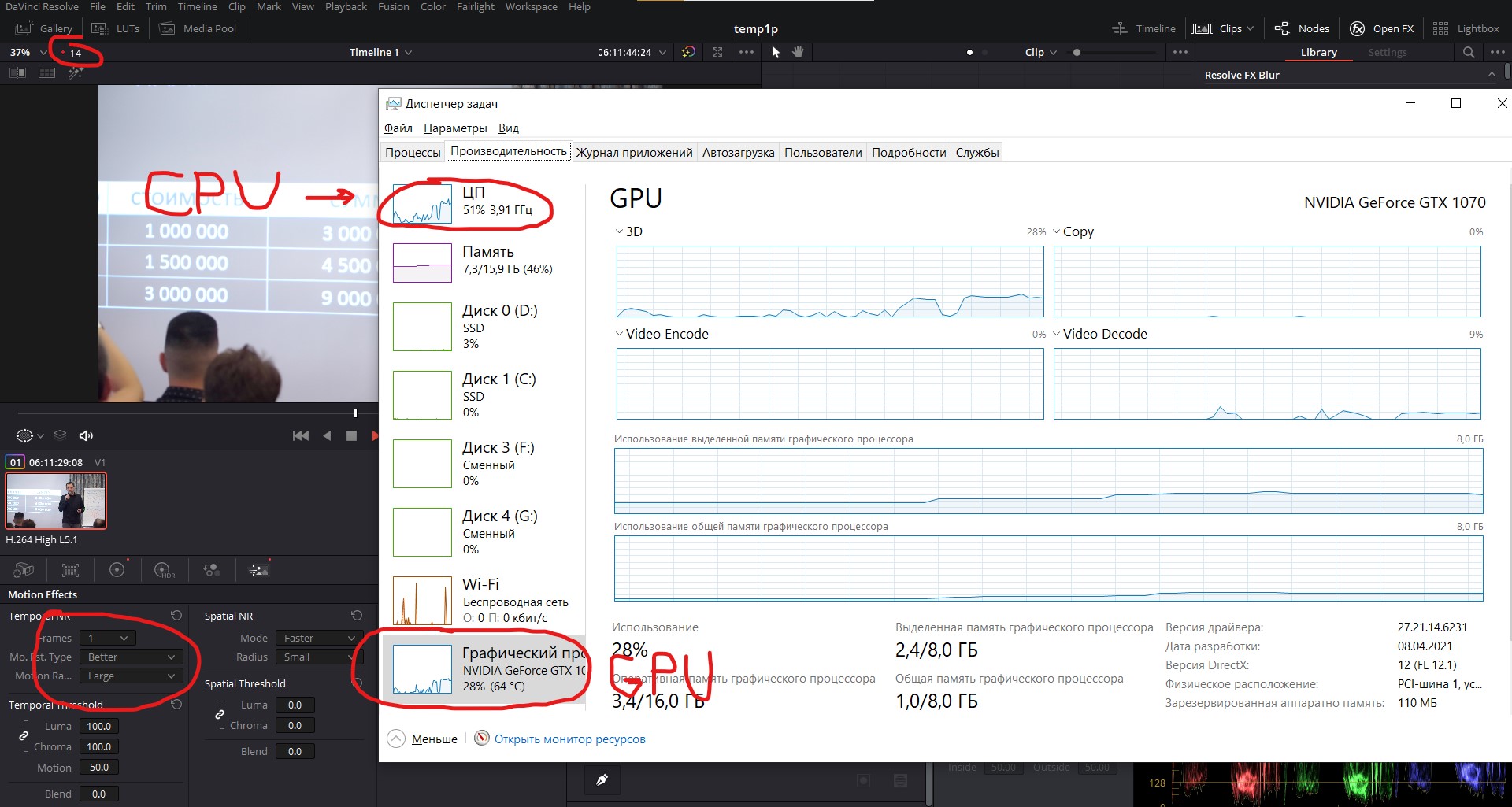Open the Video Decode engine selector
This screenshot has height=807, width=1512.
point(1056,334)
